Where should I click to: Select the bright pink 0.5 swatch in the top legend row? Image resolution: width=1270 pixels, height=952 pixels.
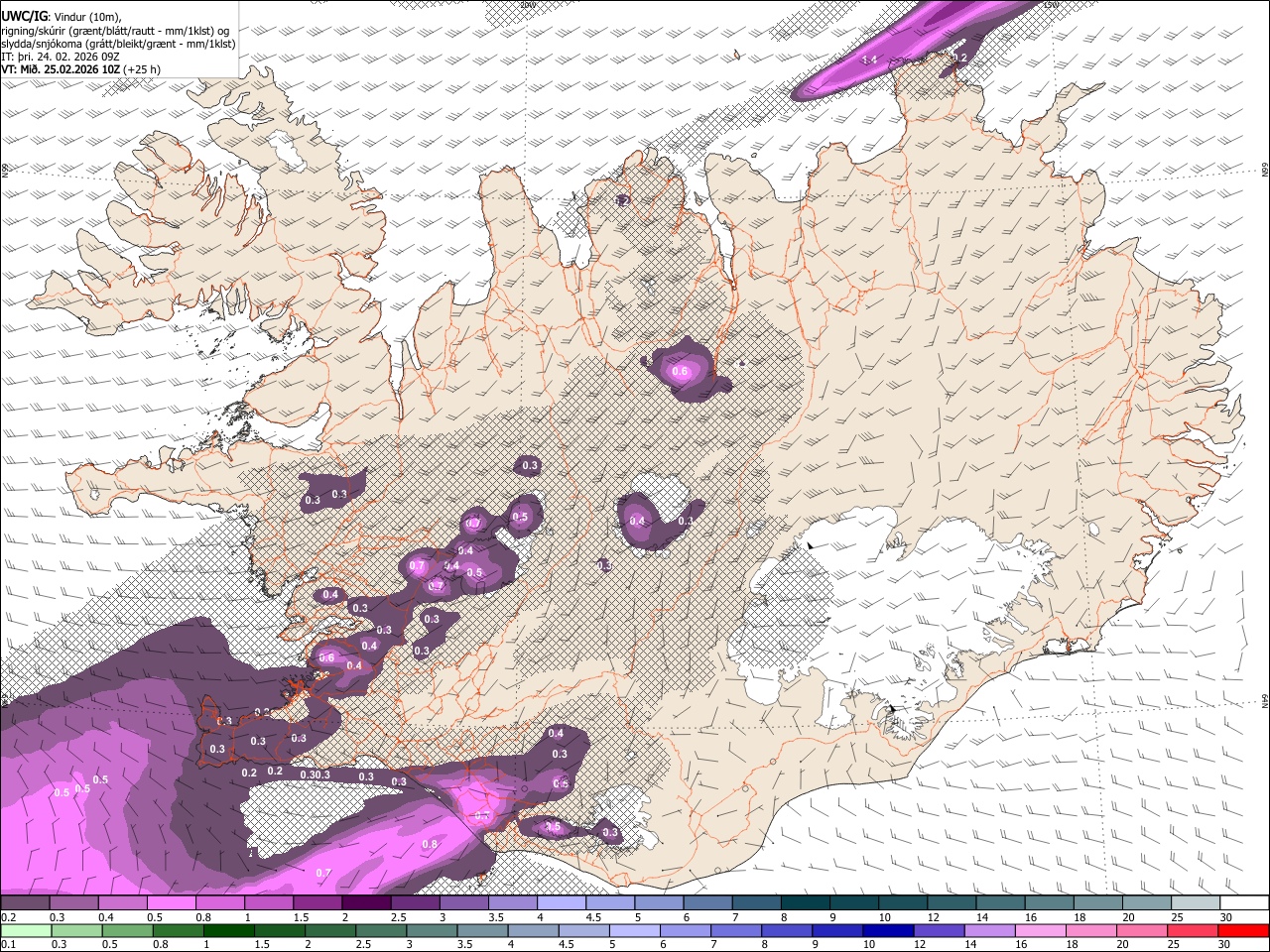pyautogui.click(x=171, y=903)
